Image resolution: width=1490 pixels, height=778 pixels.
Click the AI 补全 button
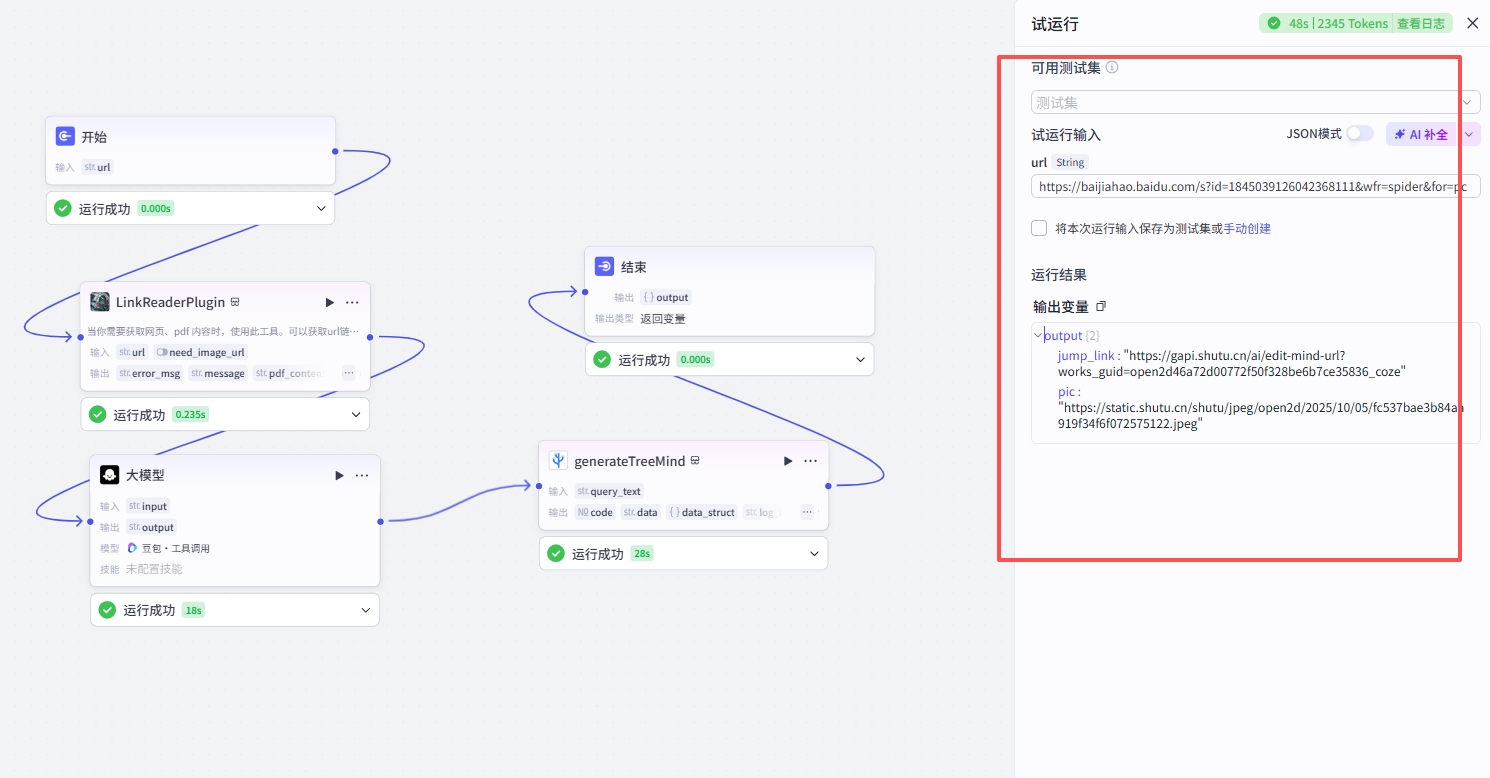point(1422,134)
